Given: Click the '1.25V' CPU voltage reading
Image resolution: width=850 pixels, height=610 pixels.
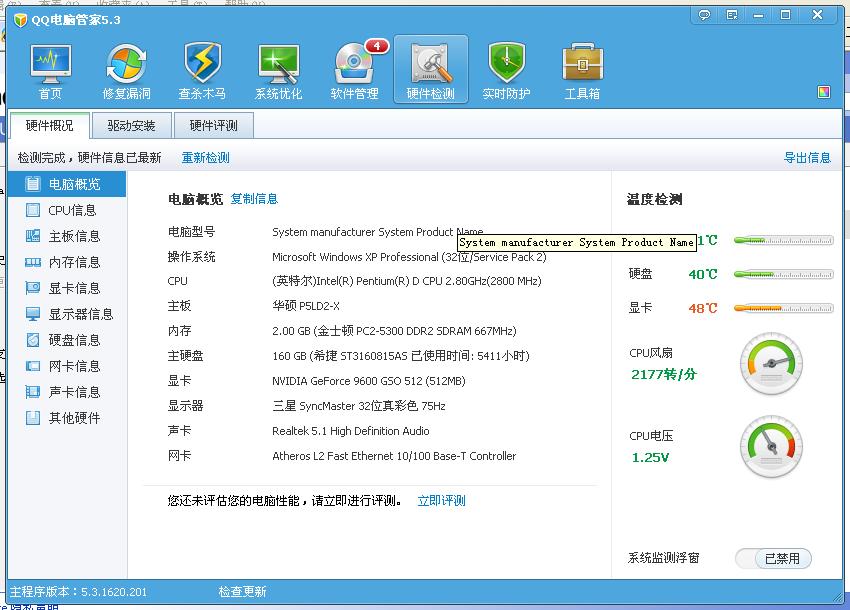Looking at the screenshot, I should (x=651, y=458).
